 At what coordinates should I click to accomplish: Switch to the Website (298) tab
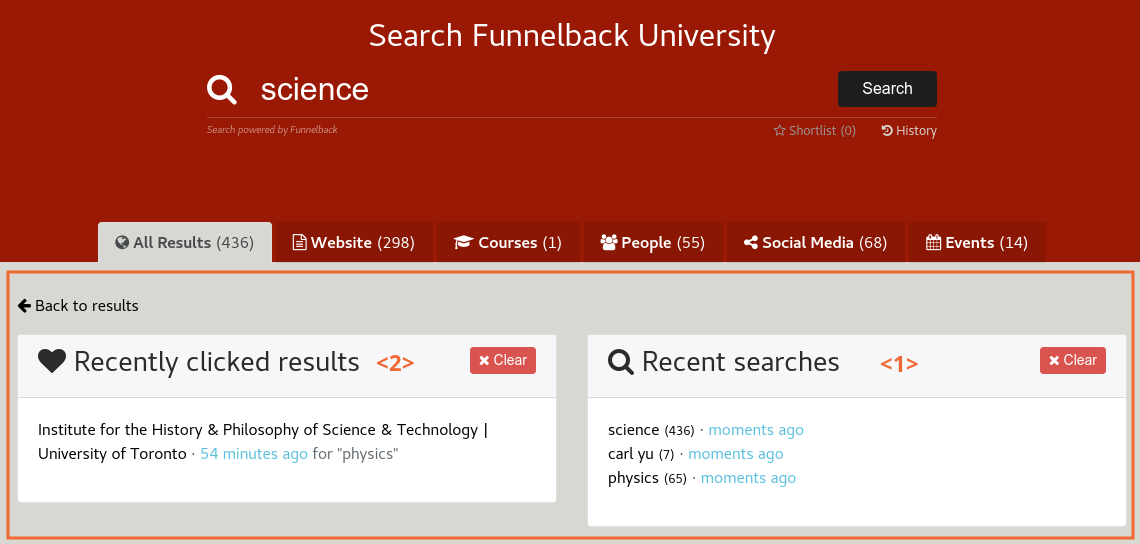click(x=354, y=242)
